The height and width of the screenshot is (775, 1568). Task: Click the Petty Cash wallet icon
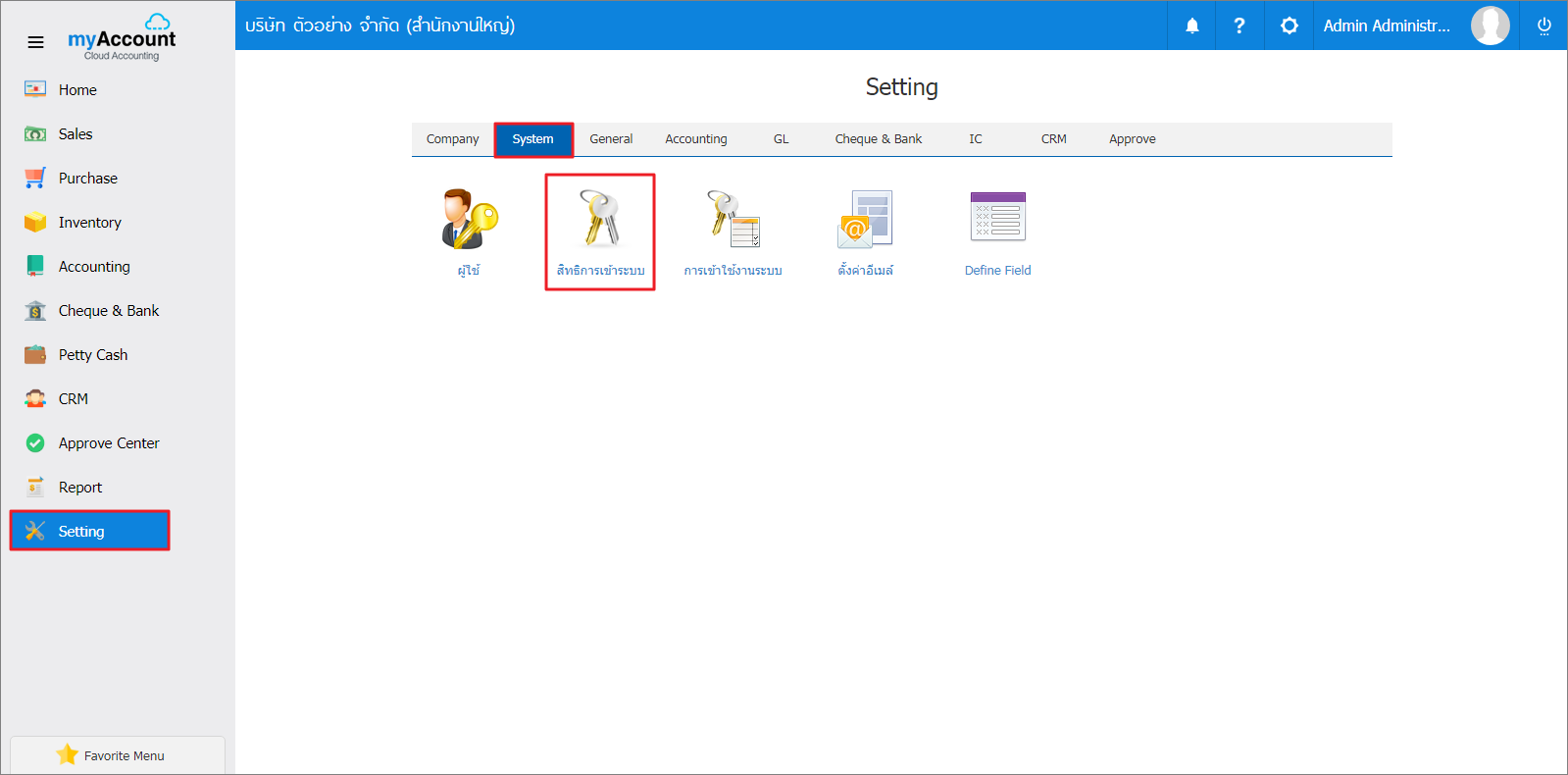(35, 354)
